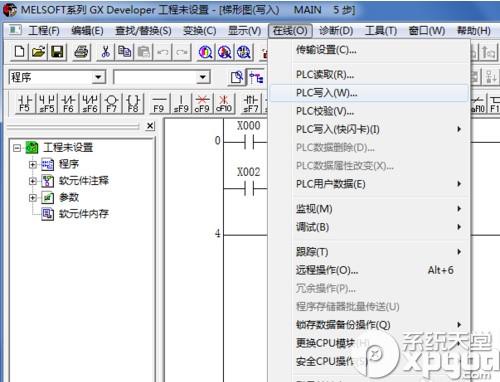Select the horizontal line F9 tool
This screenshot has height=382, width=500.
coord(159,103)
